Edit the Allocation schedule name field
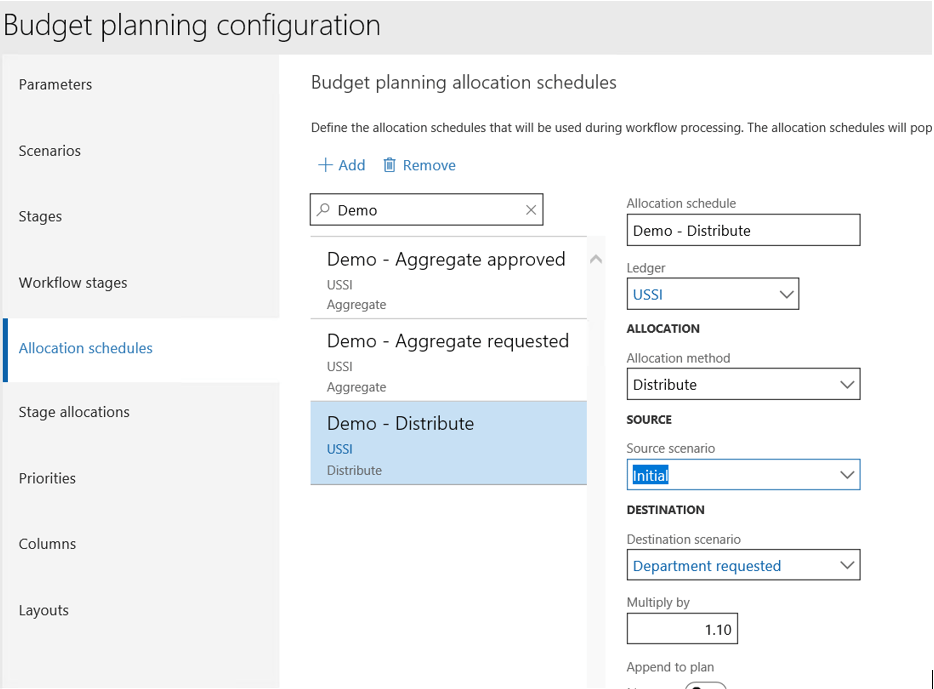The height and width of the screenshot is (689, 934). pyautogui.click(x=743, y=230)
